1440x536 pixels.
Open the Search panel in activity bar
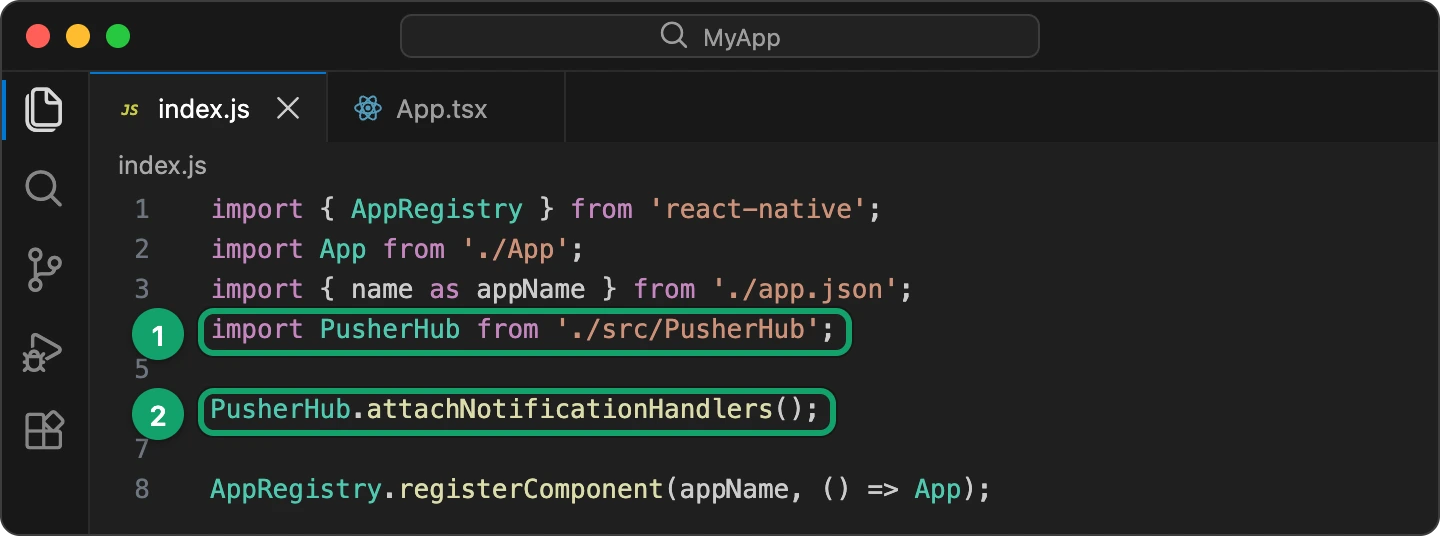43,188
